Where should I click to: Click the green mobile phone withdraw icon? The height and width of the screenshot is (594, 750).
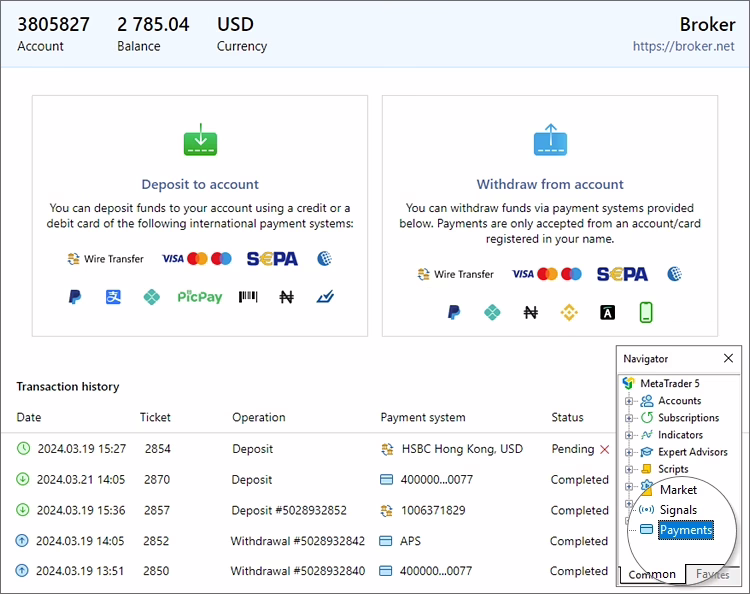[646, 313]
